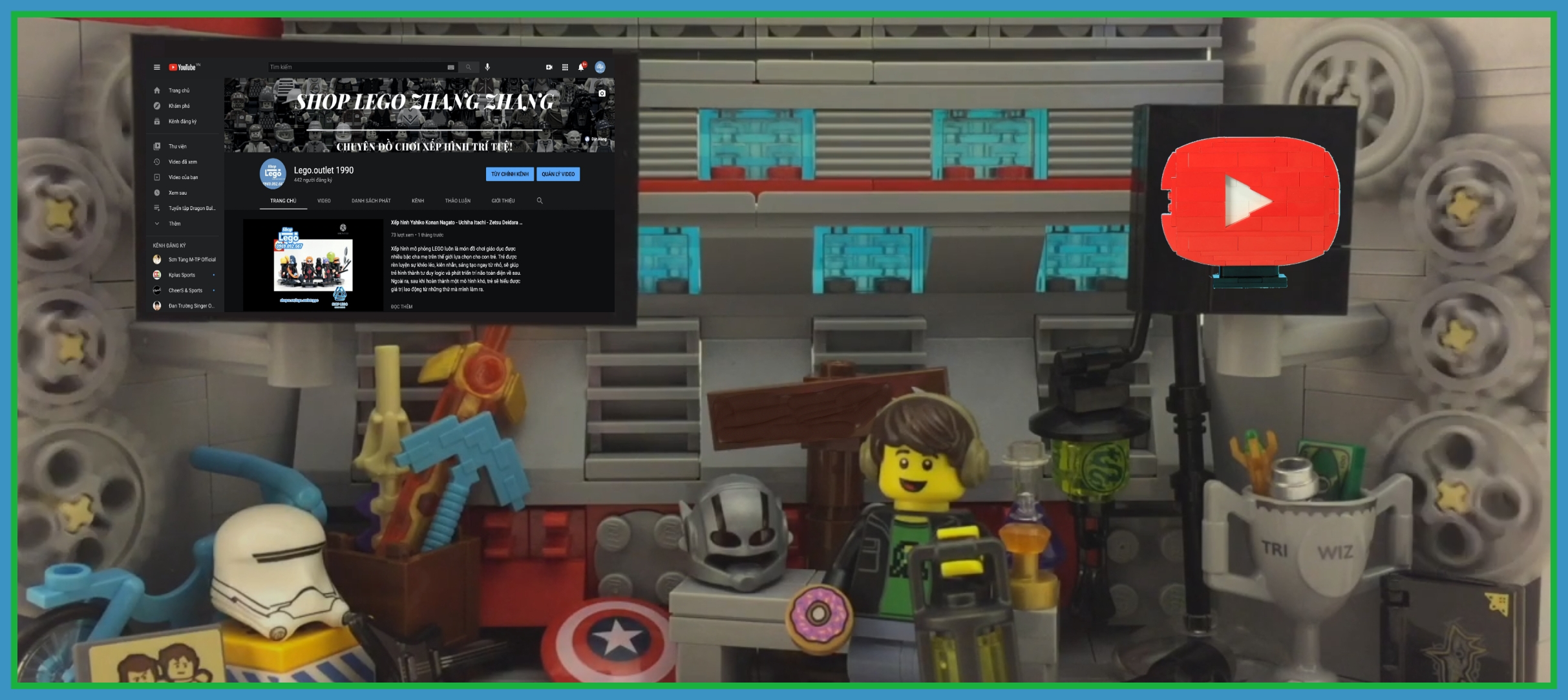1568x700 pixels.
Task: Switch to the VIDEO channel tab
Action: [x=324, y=201]
